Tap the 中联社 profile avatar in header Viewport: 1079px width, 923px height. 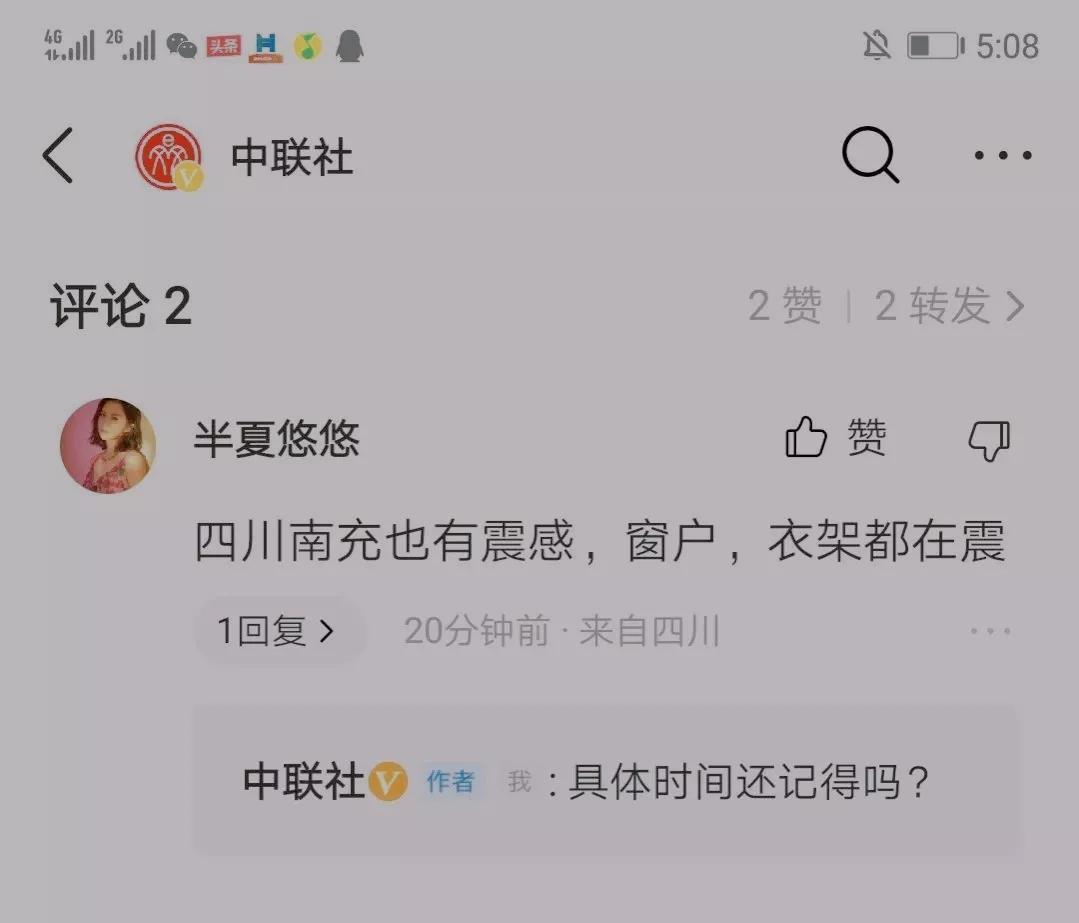169,157
